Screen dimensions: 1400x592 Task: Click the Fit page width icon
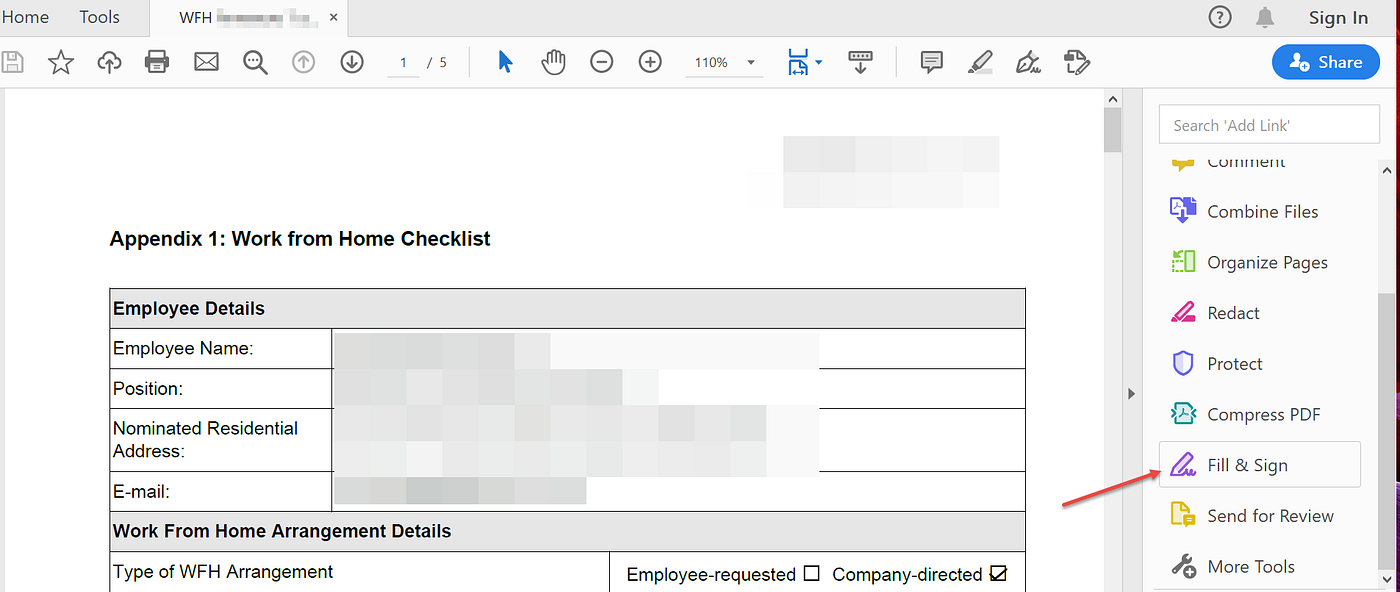pos(798,62)
